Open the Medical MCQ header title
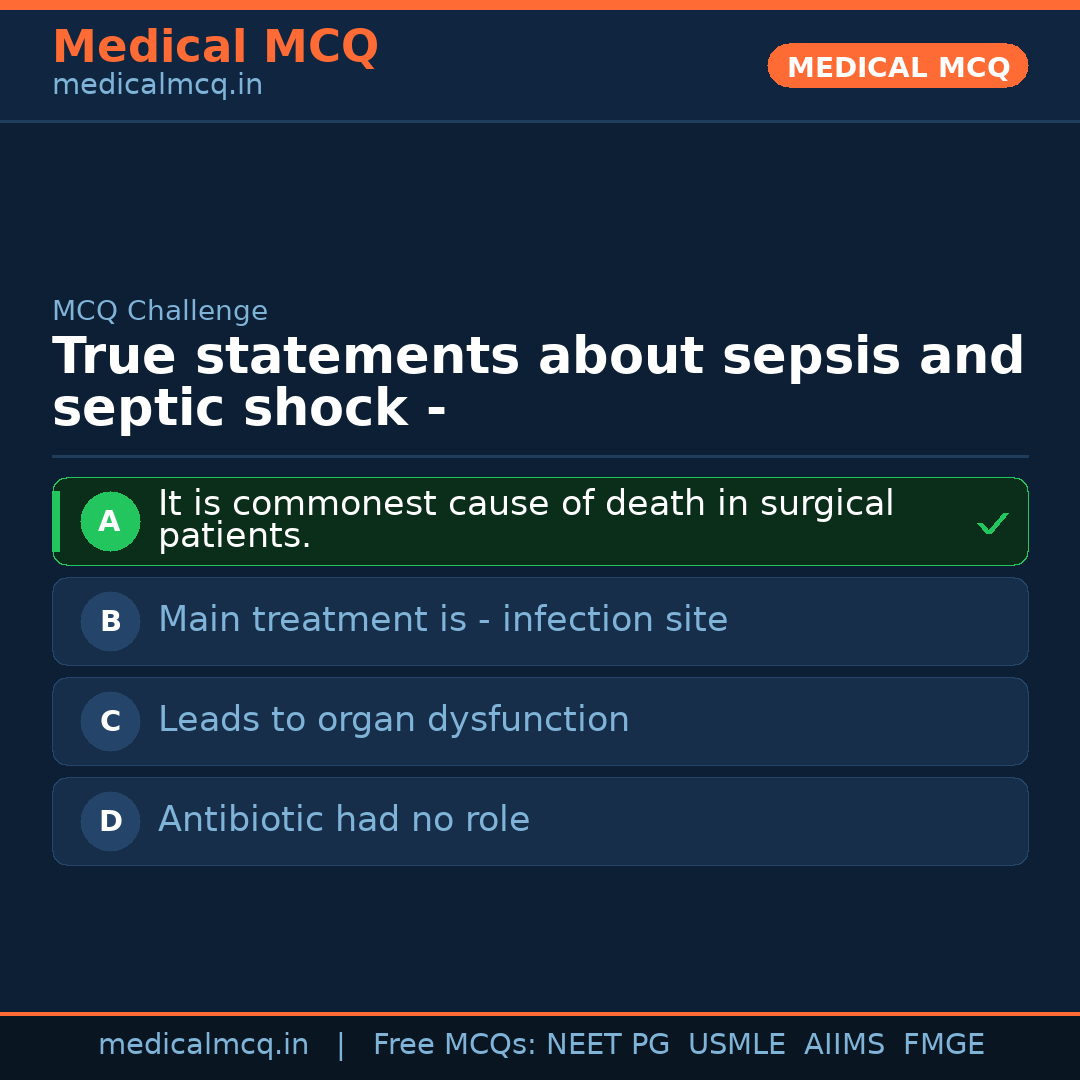 tap(215, 47)
